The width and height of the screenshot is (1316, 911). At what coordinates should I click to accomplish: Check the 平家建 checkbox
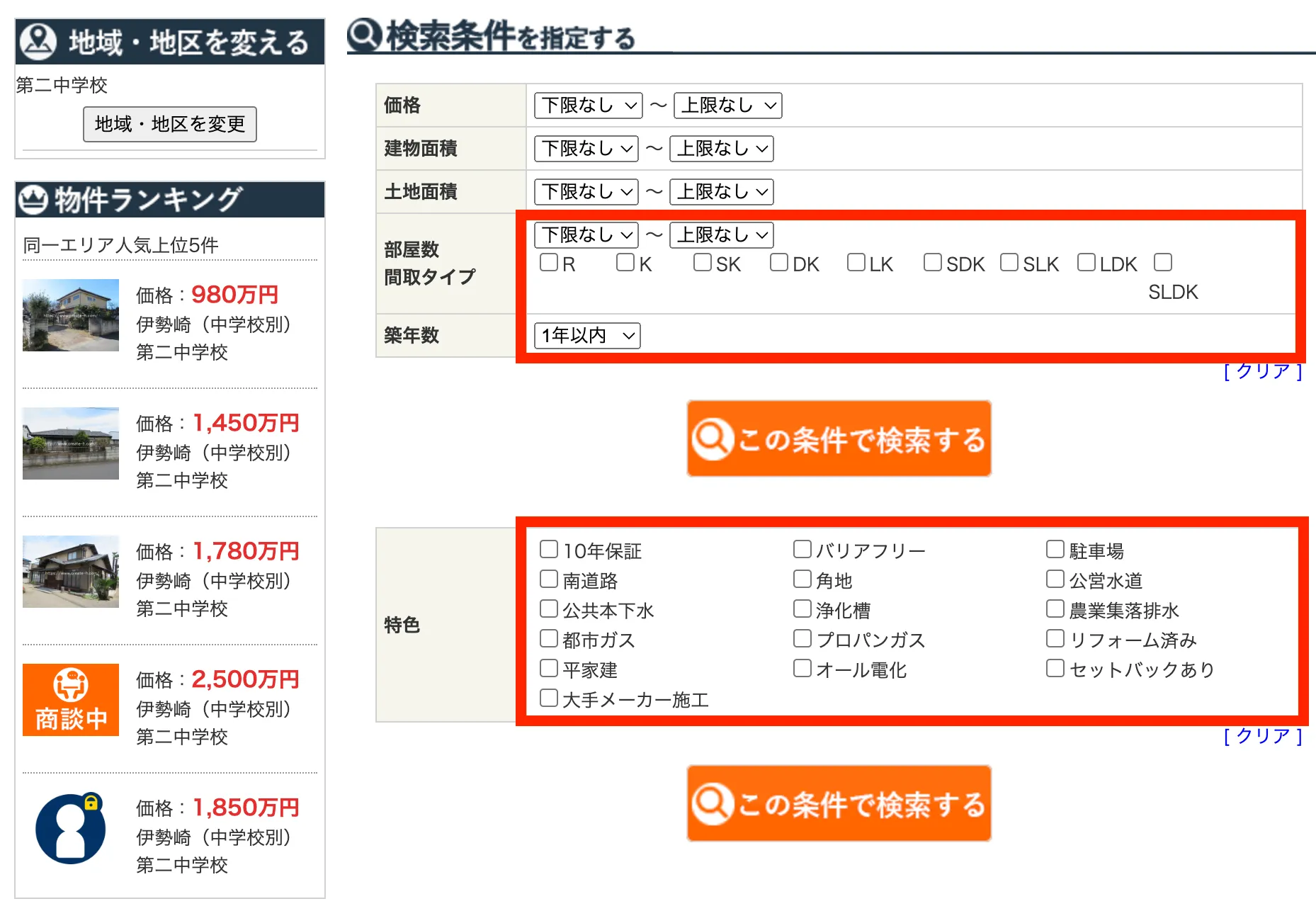click(x=548, y=668)
